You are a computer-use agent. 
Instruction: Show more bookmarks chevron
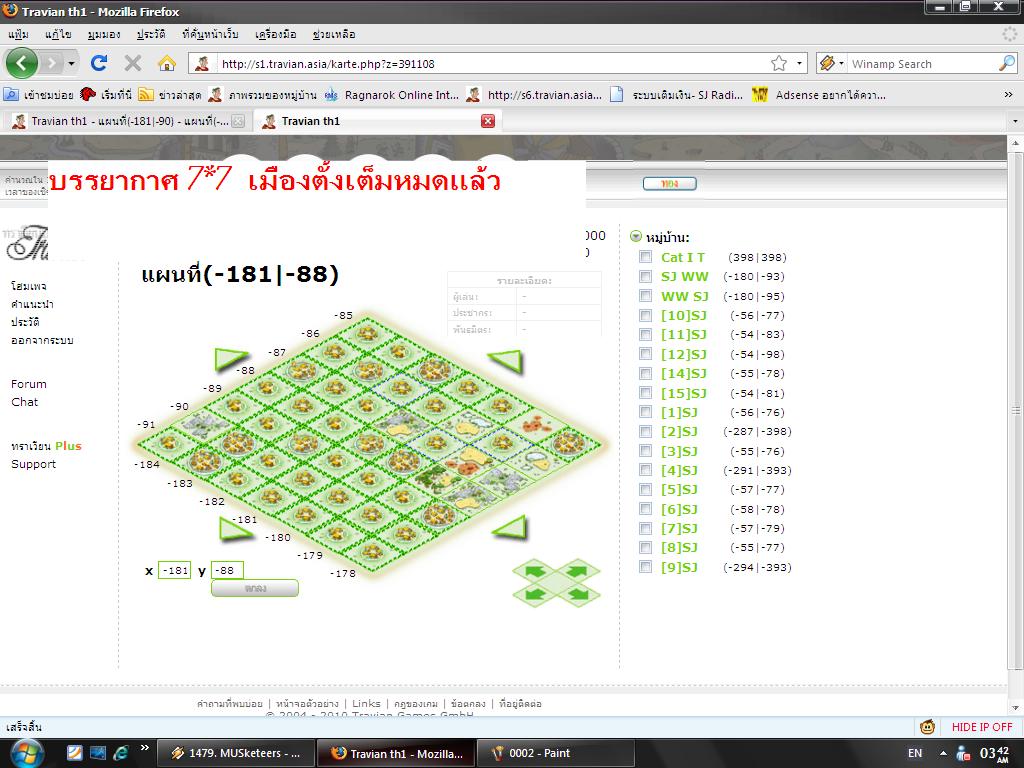pos(1008,95)
